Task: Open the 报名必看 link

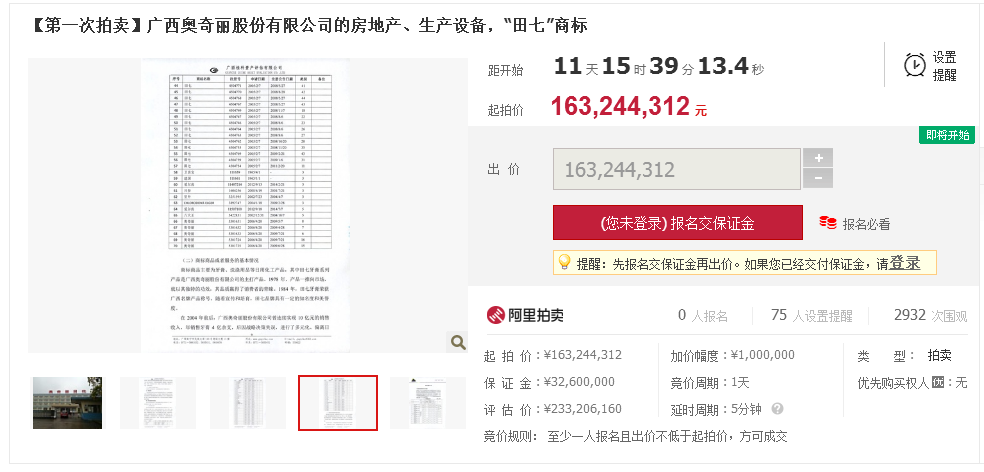Action: click(866, 224)
